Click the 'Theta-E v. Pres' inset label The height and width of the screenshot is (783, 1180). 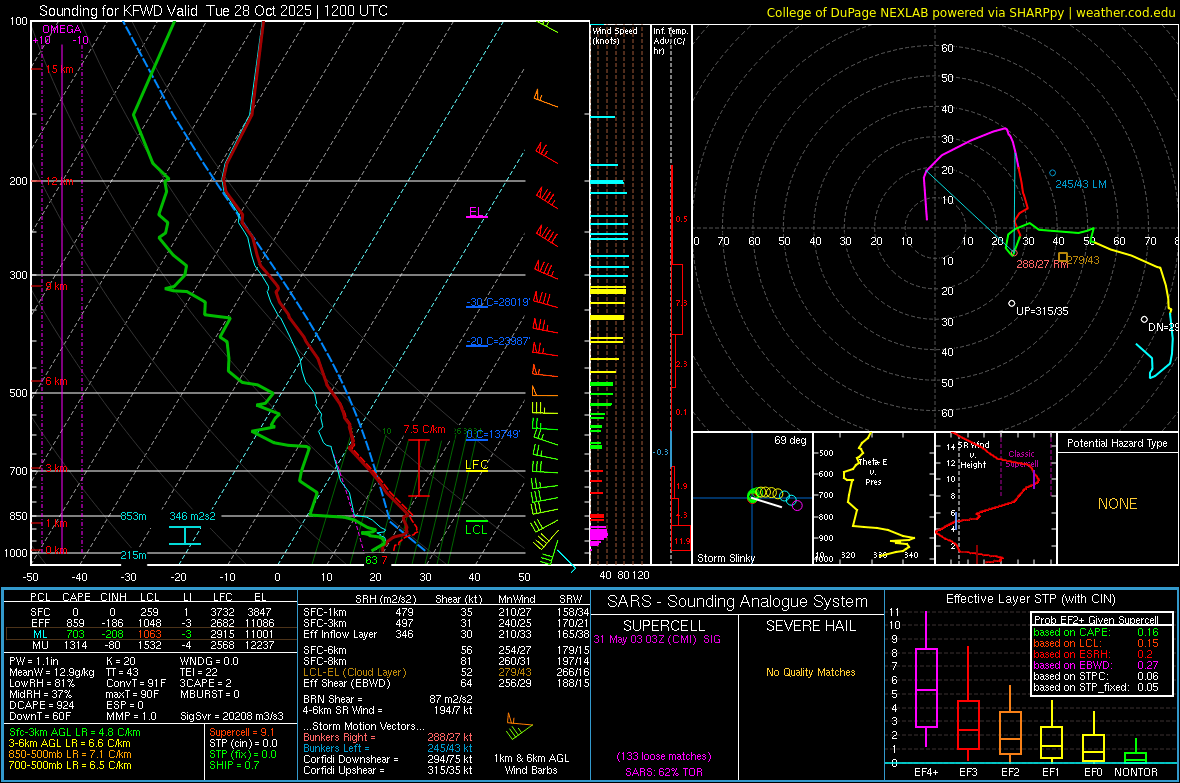(873, 472)
